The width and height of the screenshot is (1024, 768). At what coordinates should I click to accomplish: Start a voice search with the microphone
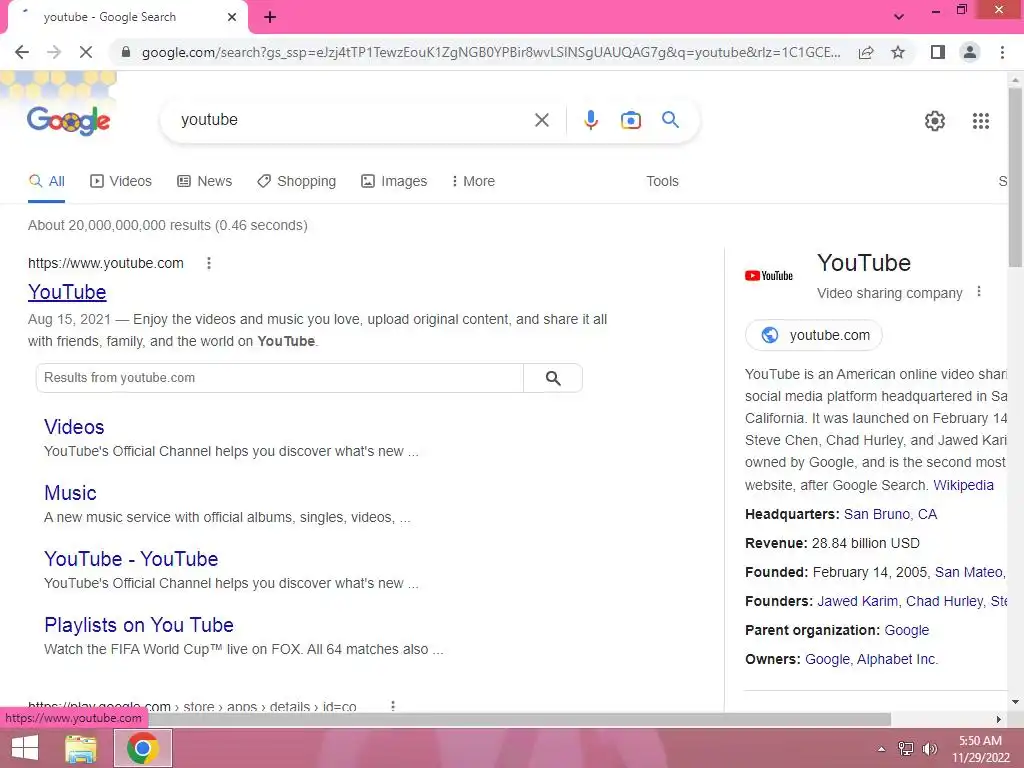[x=590, y=120]
